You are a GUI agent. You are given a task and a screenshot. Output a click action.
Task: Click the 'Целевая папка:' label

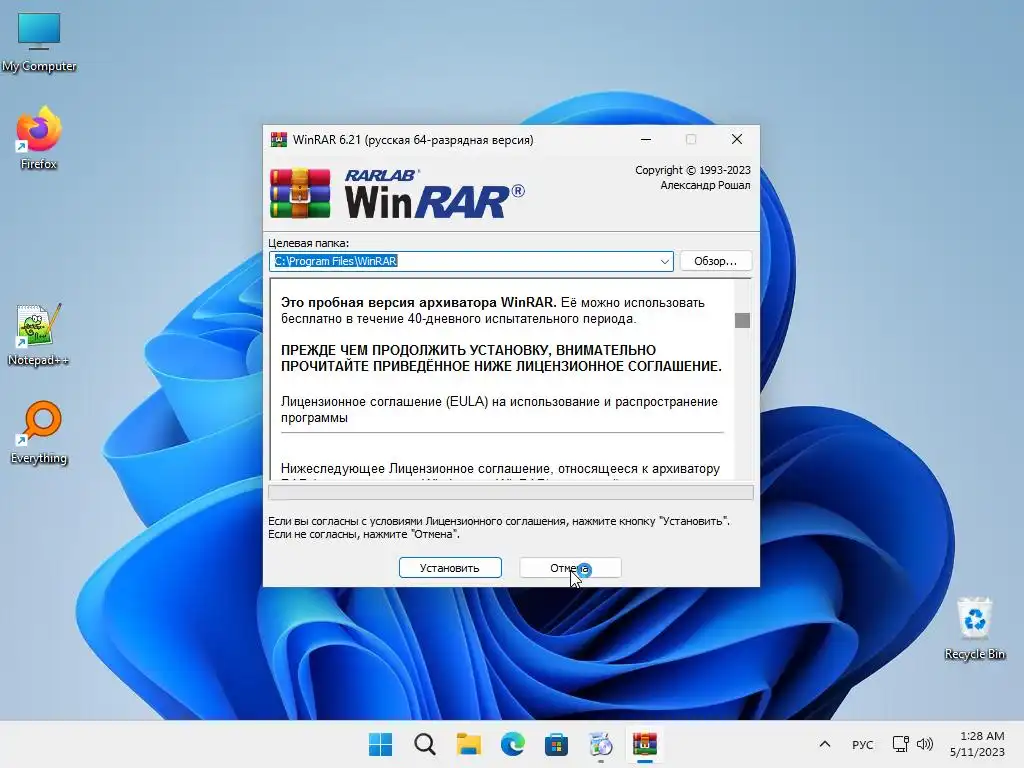308,243
